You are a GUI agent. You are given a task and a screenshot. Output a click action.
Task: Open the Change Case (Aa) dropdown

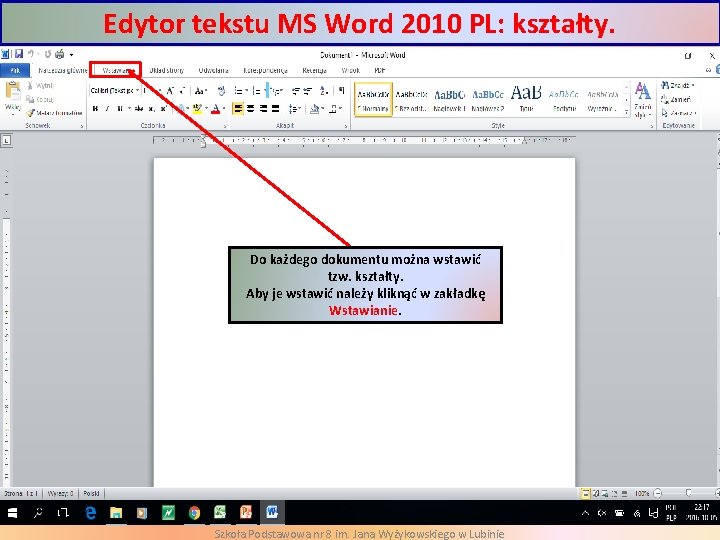[x=201, y=90]
